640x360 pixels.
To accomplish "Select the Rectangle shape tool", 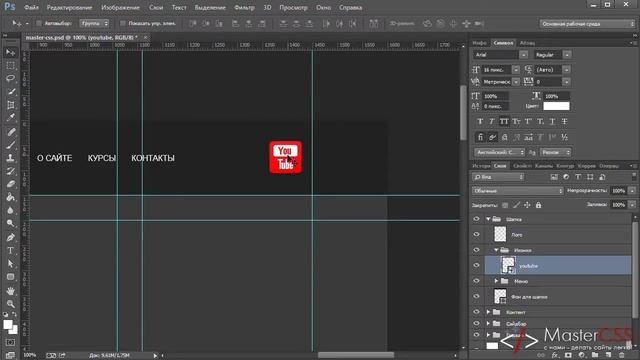I will point(11,277).
